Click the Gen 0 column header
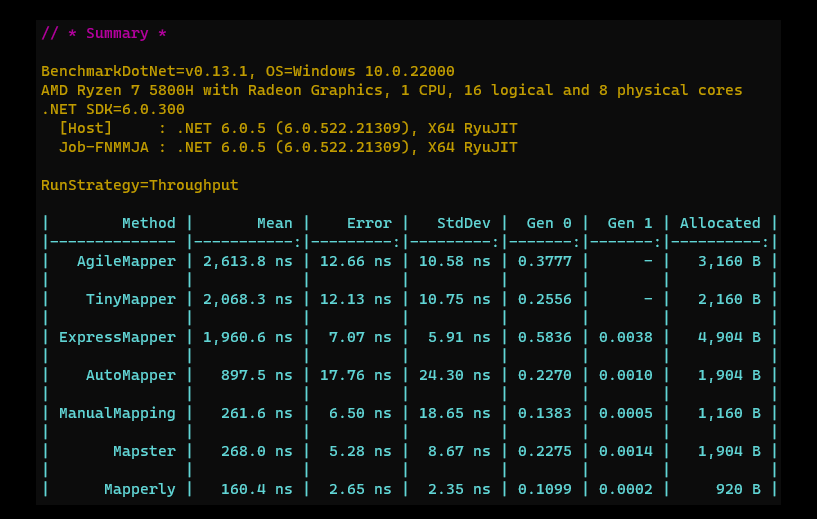 pos(549,223)
